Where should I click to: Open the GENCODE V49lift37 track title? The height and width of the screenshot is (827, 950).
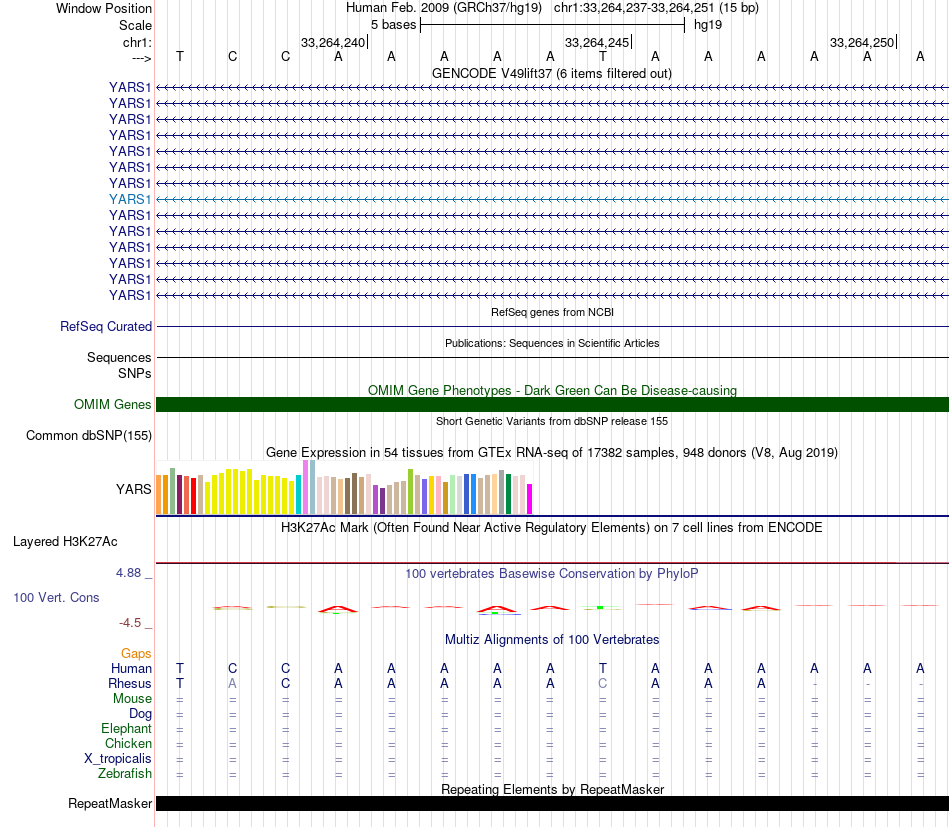(x=551, y=73)
